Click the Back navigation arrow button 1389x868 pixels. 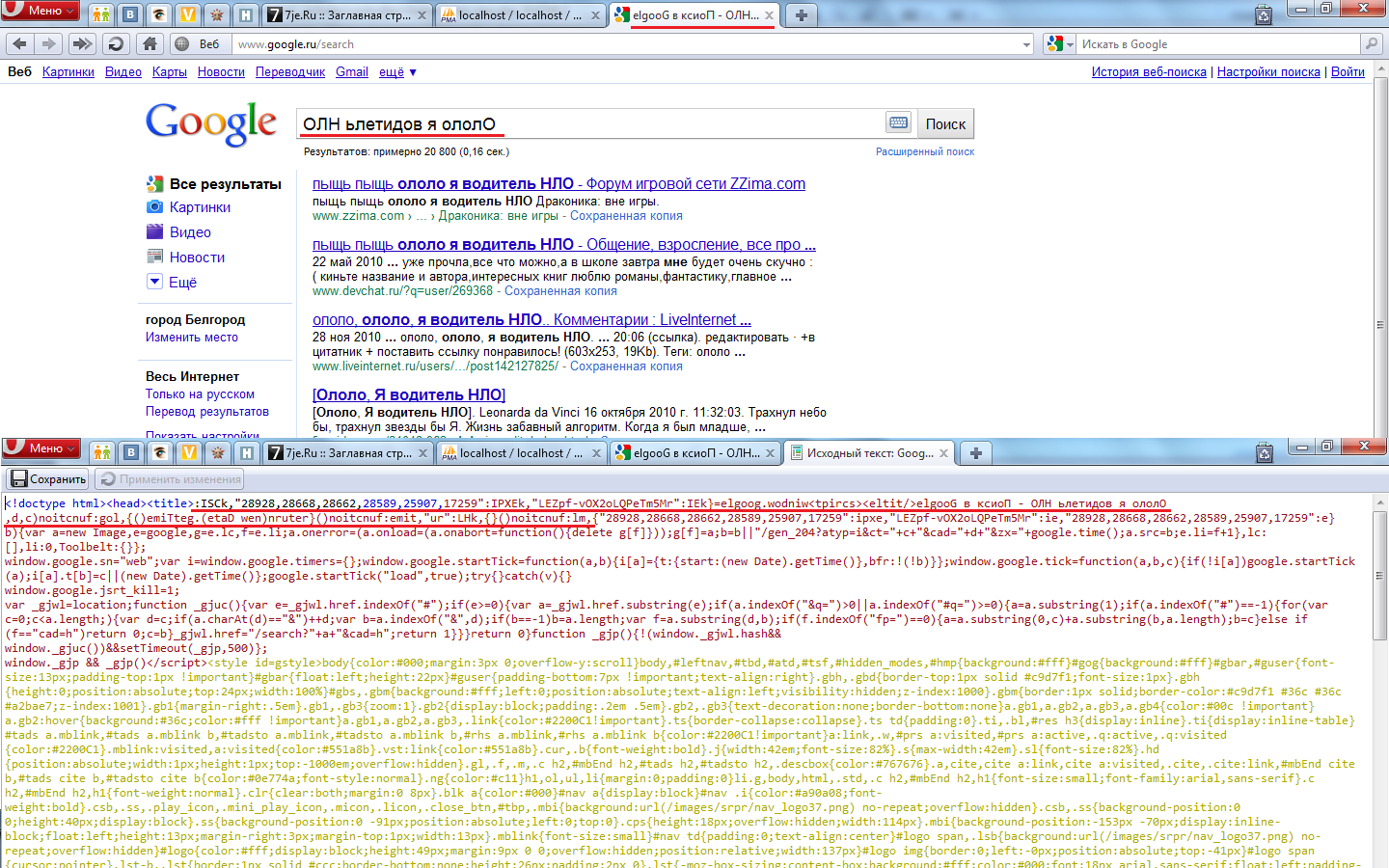(x=20, y=43)
